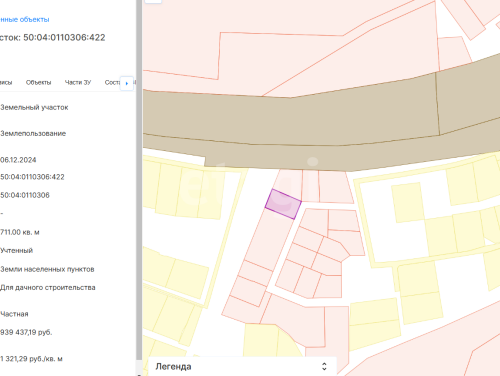500x376 pixels.
Task: Select unit cost 1 321,29 руб./кв. м
Action: pyautogui.click(x=31, y=359)
